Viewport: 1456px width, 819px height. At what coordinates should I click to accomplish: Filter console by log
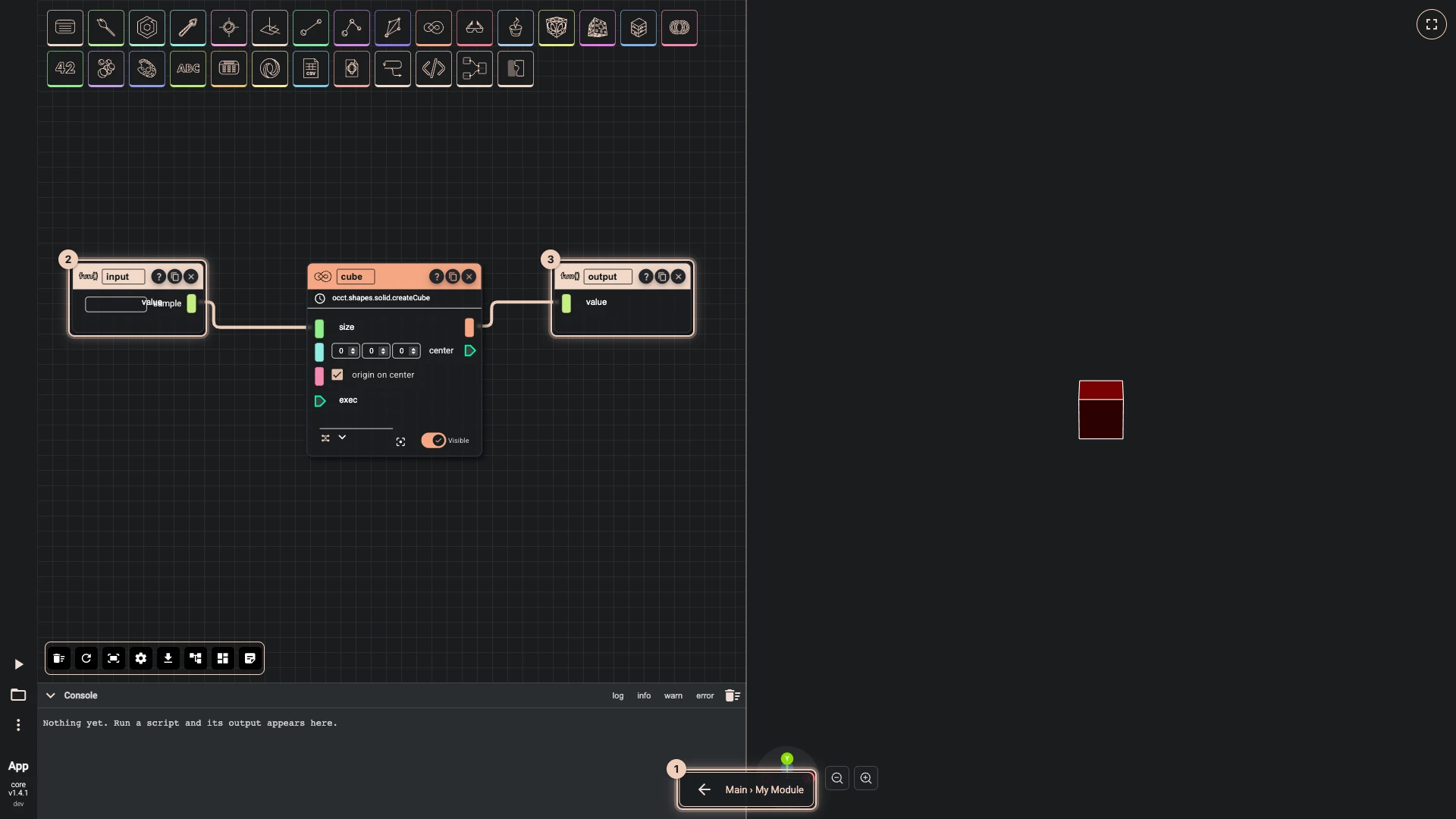618,696
